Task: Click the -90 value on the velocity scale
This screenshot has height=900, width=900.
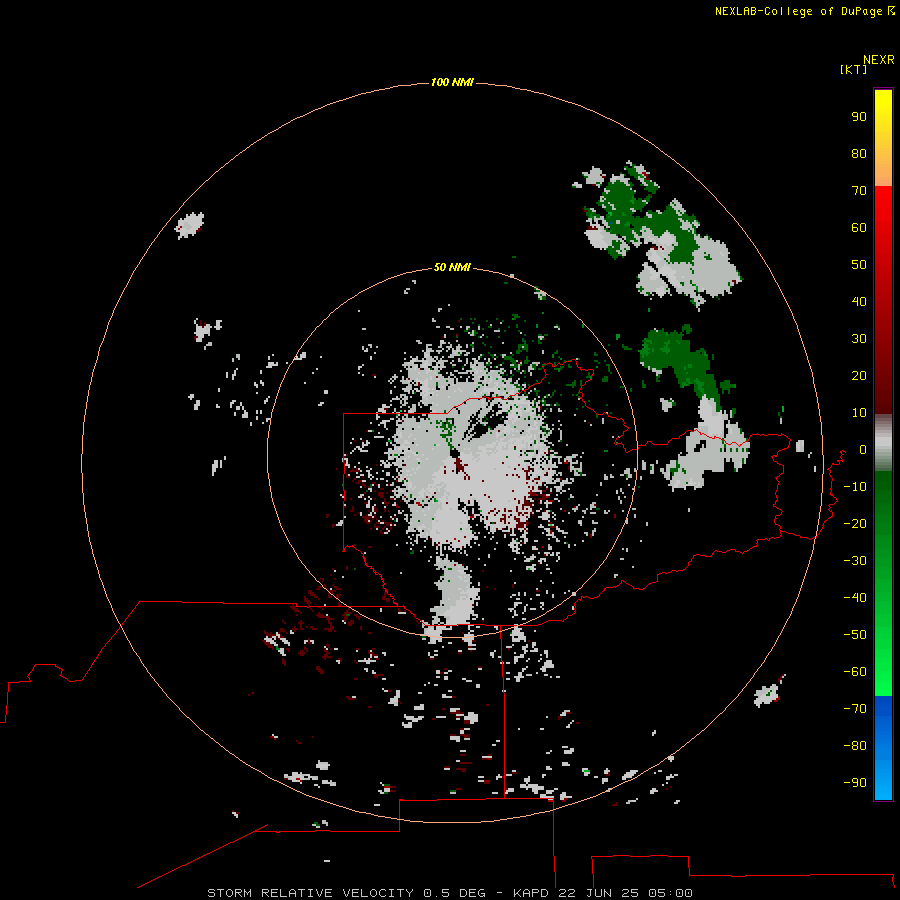Action: (855, 782)
